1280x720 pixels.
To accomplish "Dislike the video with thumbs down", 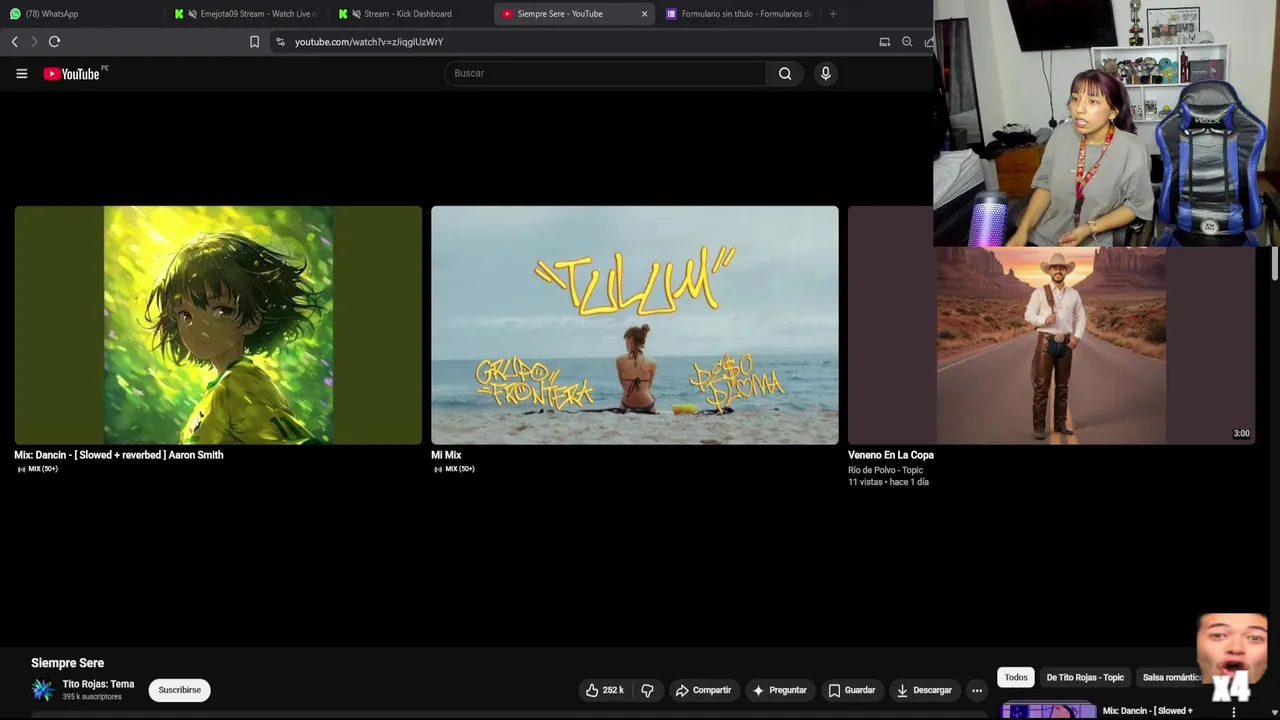I will (647, 690).
